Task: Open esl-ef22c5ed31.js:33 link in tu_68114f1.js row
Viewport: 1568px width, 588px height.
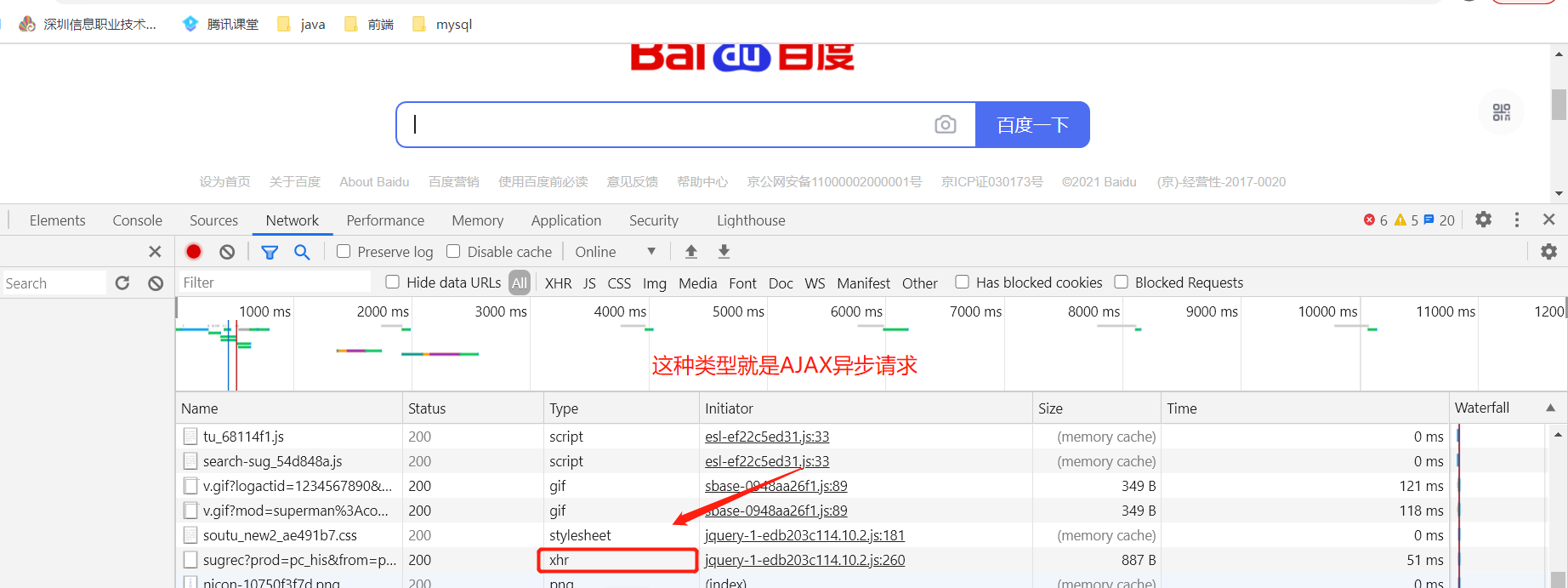Action: click(767, 437)
